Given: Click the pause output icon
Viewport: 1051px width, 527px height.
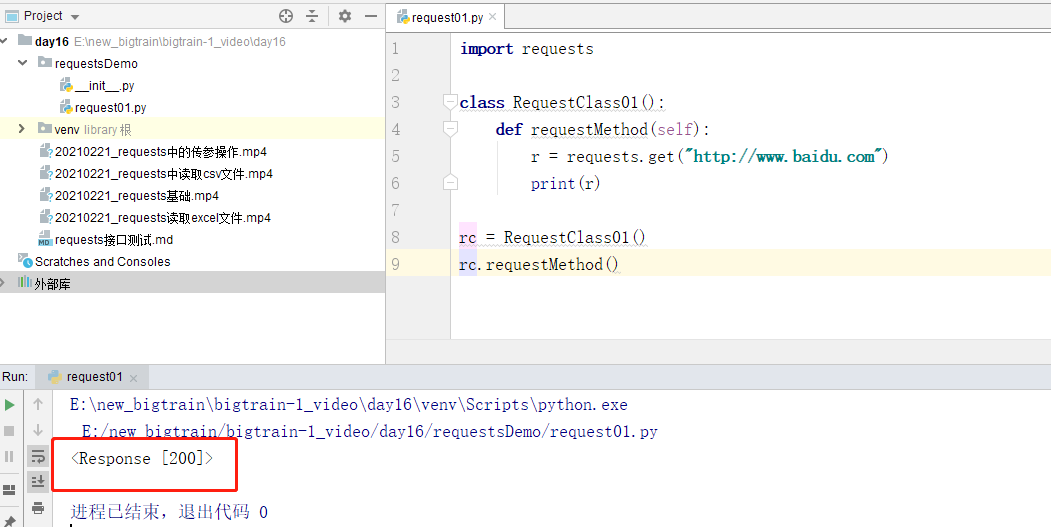Looking at the screenshot, I should [9, 457].
